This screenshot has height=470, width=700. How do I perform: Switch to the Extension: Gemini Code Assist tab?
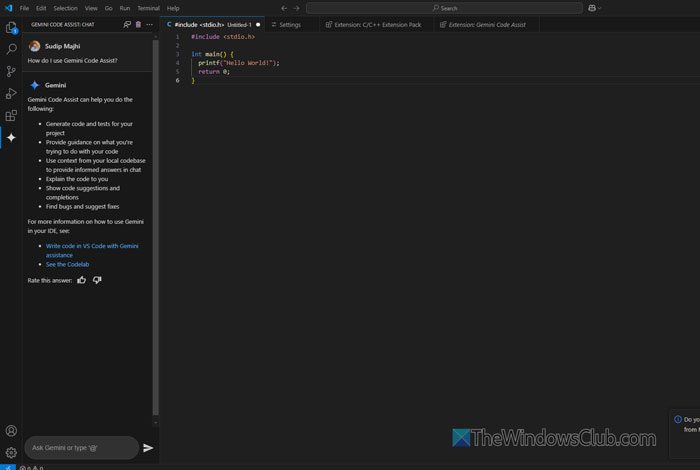486,24
